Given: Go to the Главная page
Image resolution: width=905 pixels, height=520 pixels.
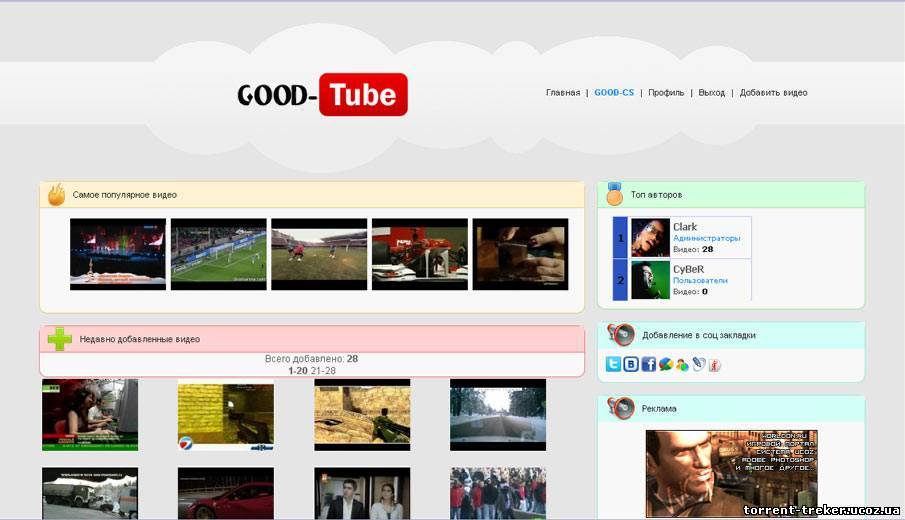Looking at the screenshot, I should click(x=563, y=92).
